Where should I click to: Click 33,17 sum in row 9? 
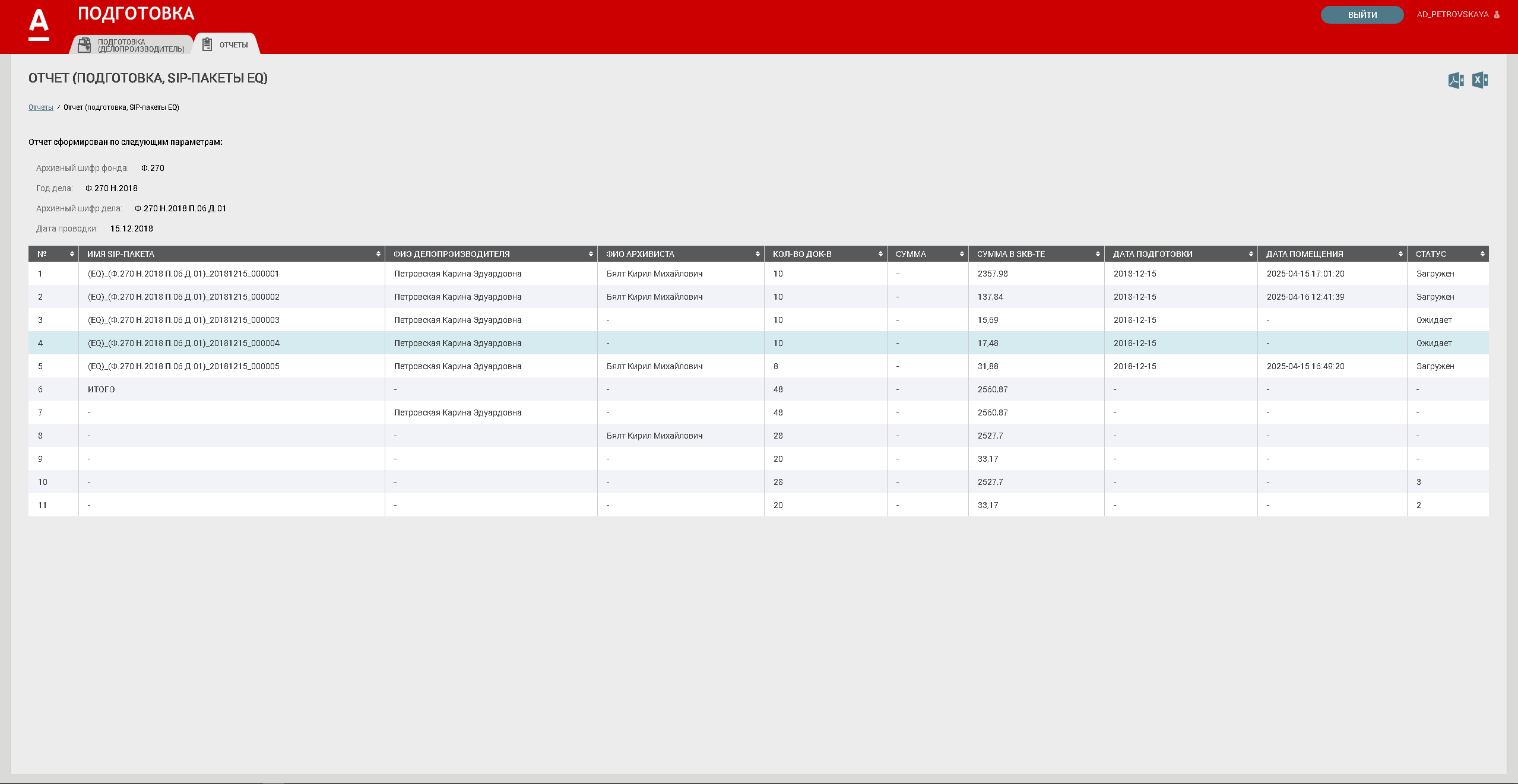coord(988,459)
